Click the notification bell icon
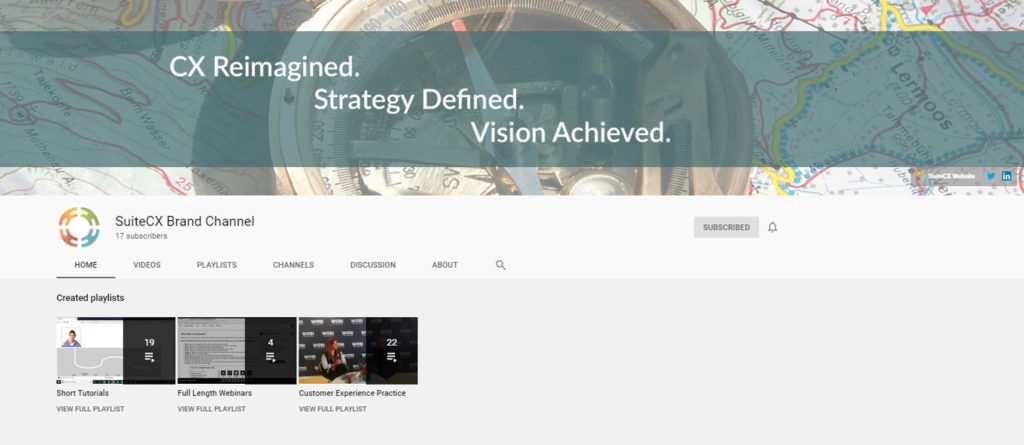The image size is (1024, 445). [773, 227]
